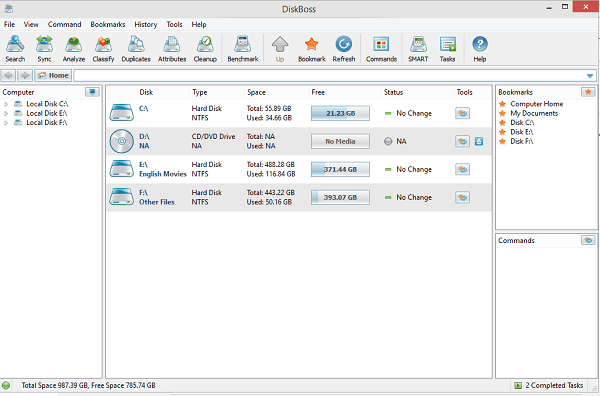Open the Help menu
The width and height of the screenshot is (600, 396).
(199, 24)
